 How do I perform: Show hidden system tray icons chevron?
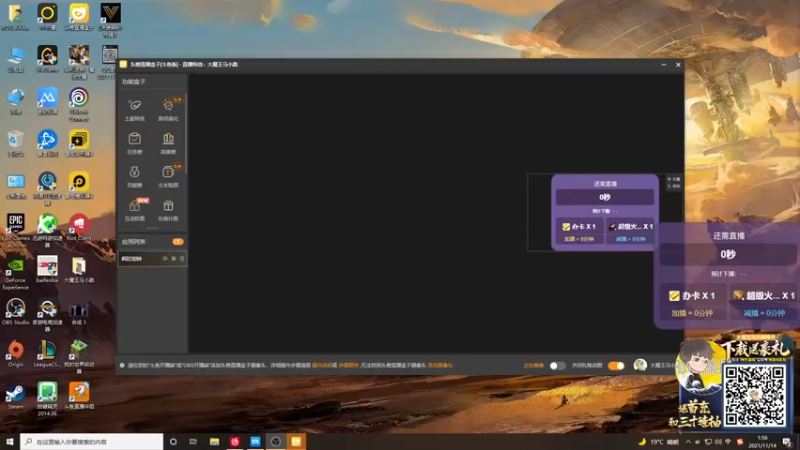click(688, 442)
